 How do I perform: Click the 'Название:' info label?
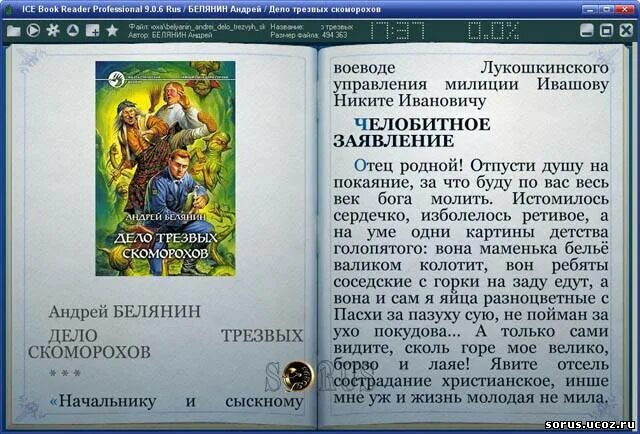coord(287,27)
